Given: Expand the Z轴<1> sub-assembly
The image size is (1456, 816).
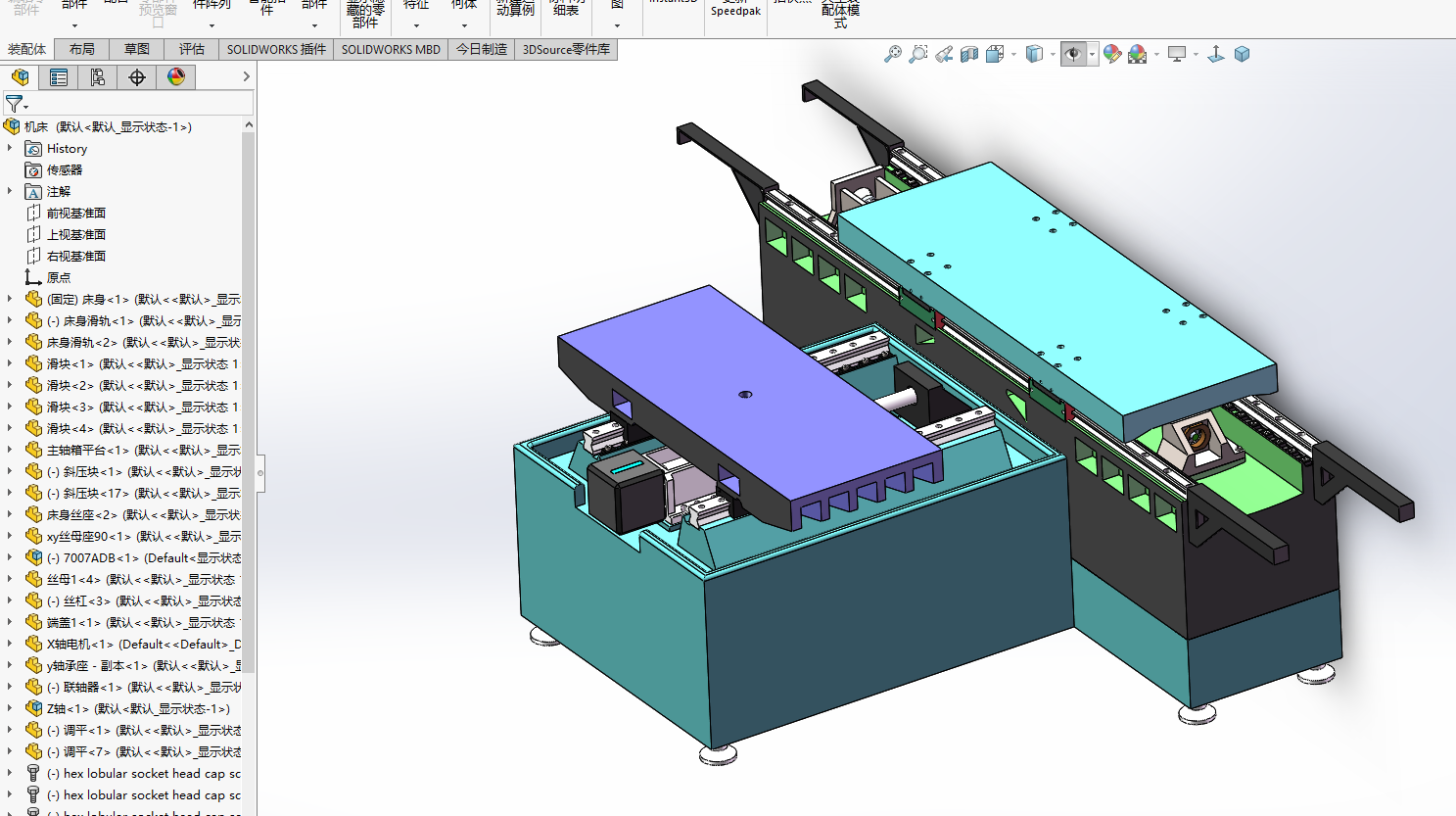Looking at the screenshot, I should coord(10,709).
